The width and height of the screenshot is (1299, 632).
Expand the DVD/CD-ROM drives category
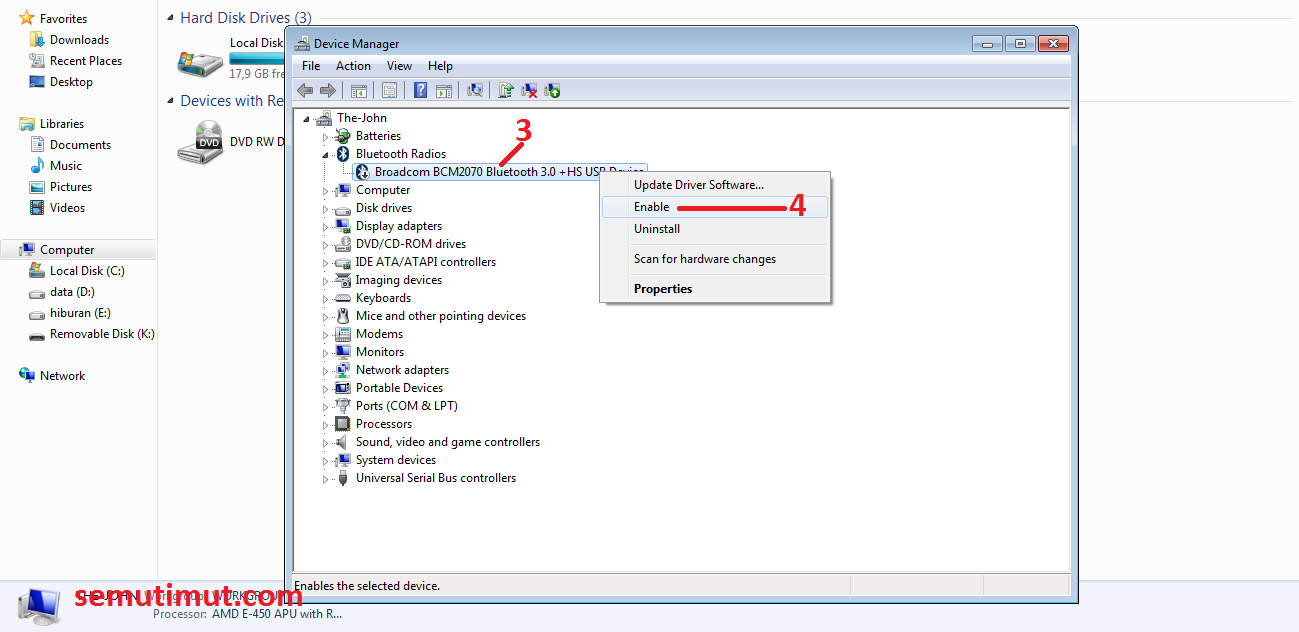(x=326, y=244)
